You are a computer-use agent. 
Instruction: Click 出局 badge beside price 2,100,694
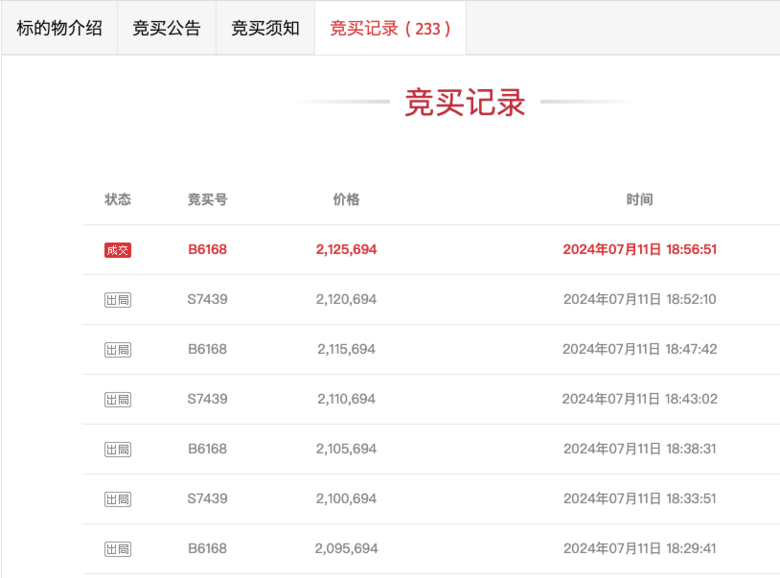click(118, 499)
